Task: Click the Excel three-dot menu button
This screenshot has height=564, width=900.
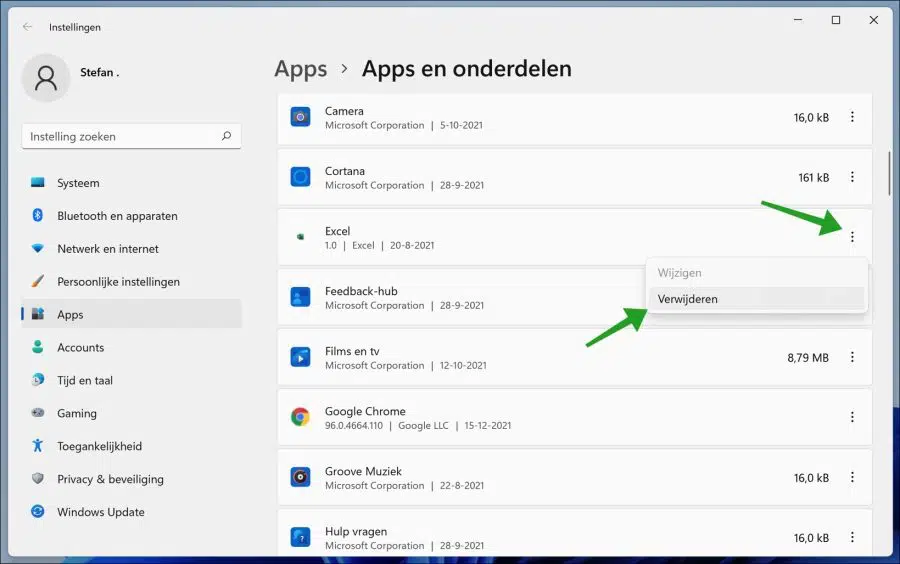Action: [852, 237]
